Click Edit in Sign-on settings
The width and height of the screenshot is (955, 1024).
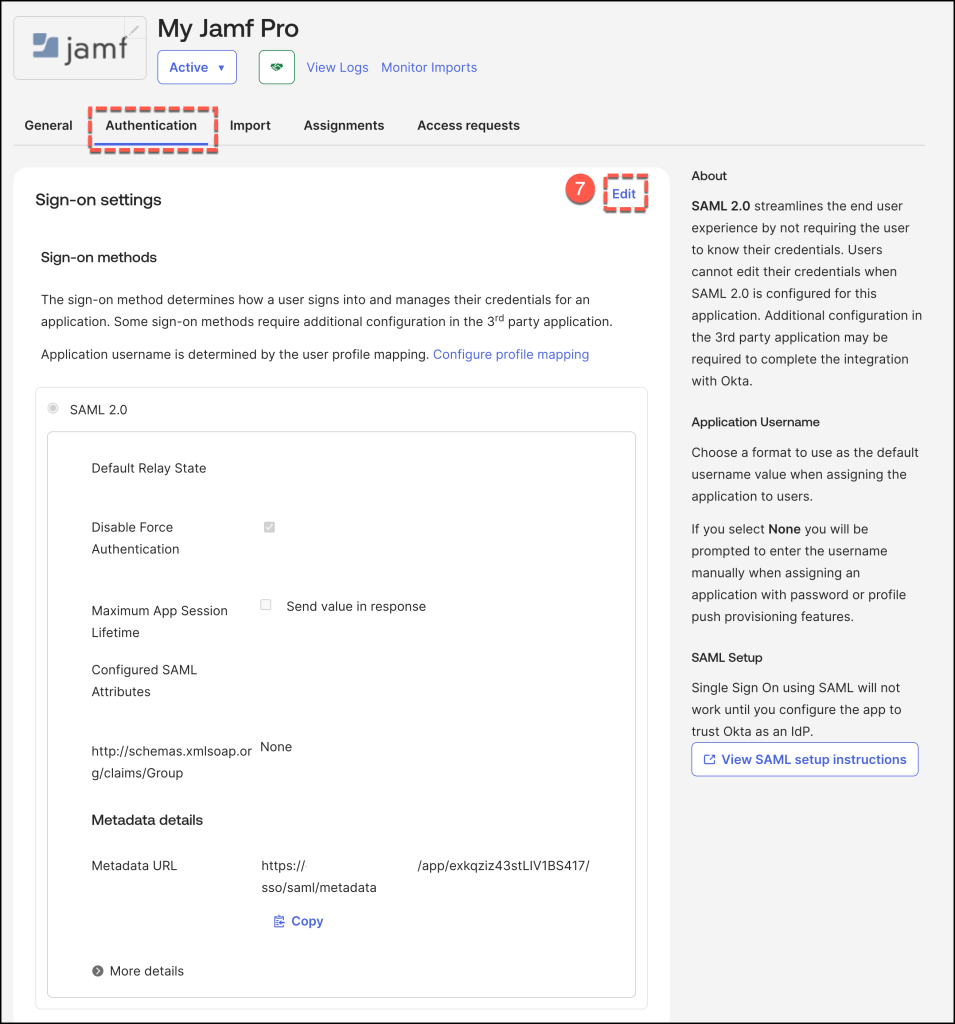tap(624, 194)
